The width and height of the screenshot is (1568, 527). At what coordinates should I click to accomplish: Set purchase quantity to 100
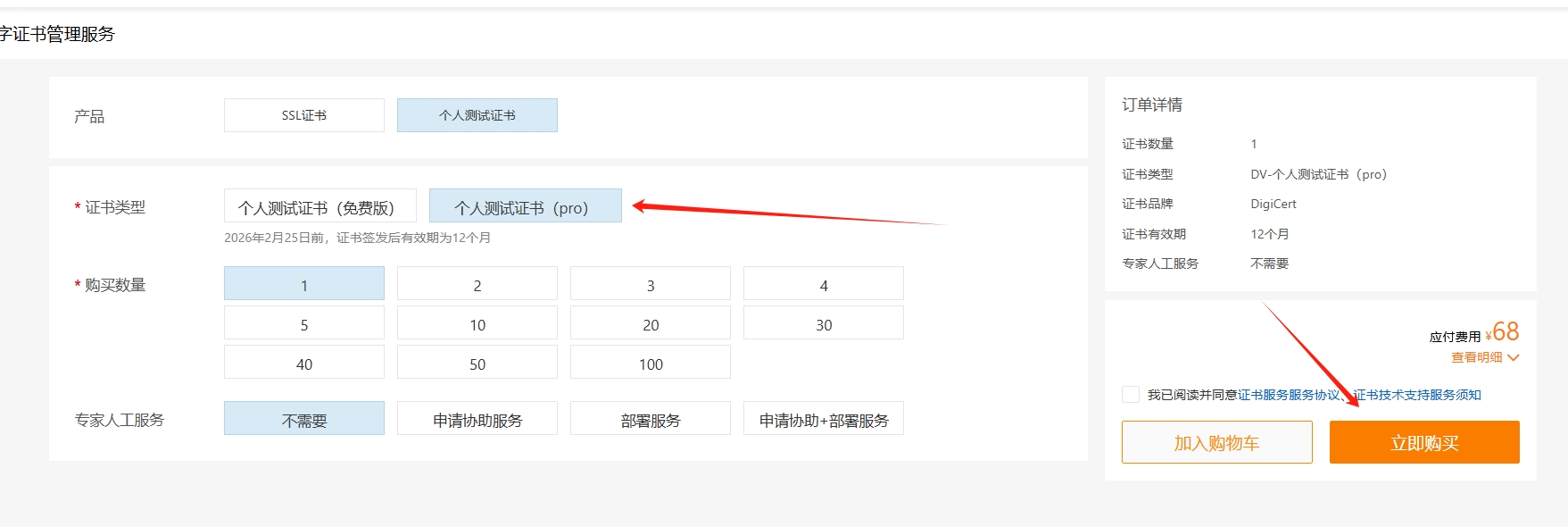(x=650, y=363)
